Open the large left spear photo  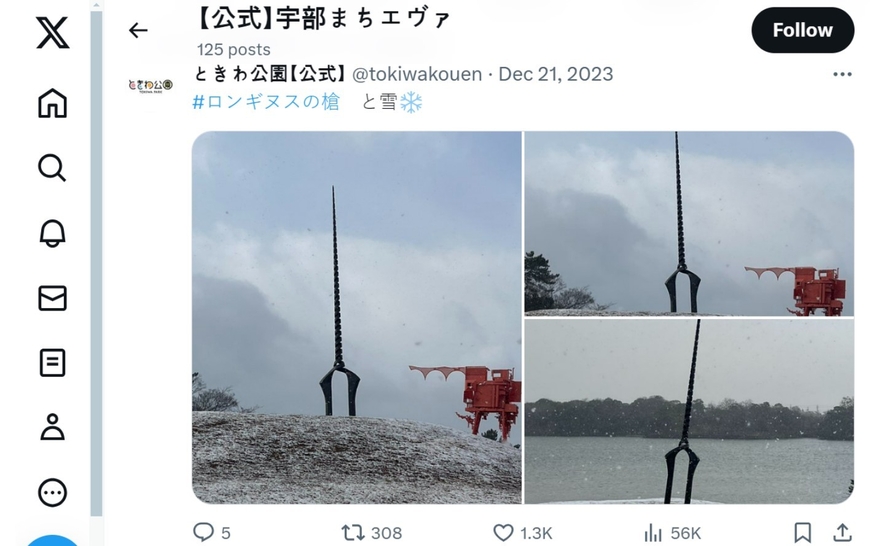click(x=357, y=317)
